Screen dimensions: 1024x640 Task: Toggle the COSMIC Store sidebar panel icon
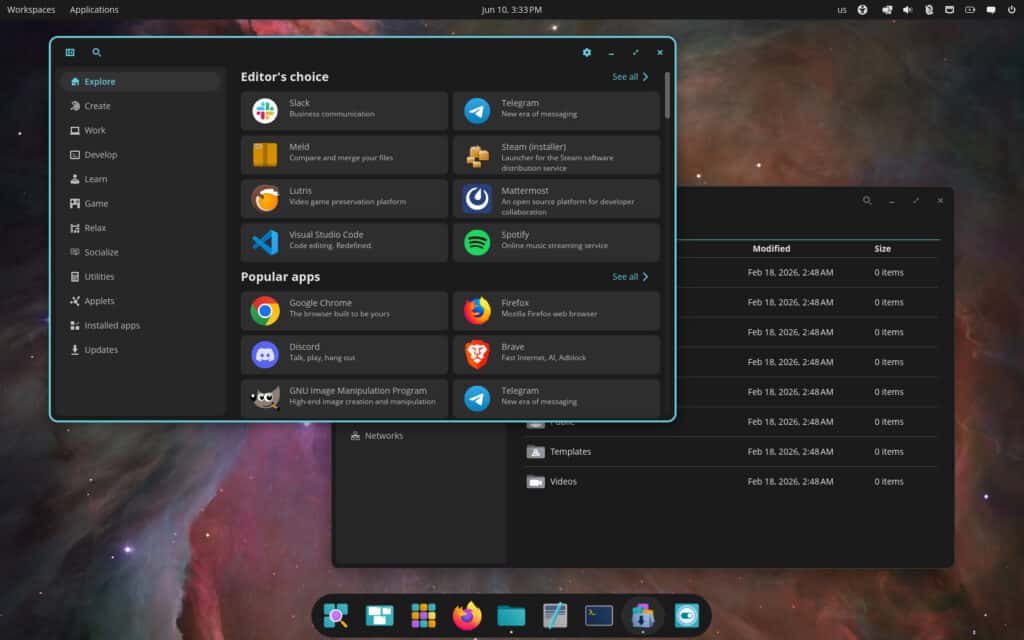tap(70, 52)
